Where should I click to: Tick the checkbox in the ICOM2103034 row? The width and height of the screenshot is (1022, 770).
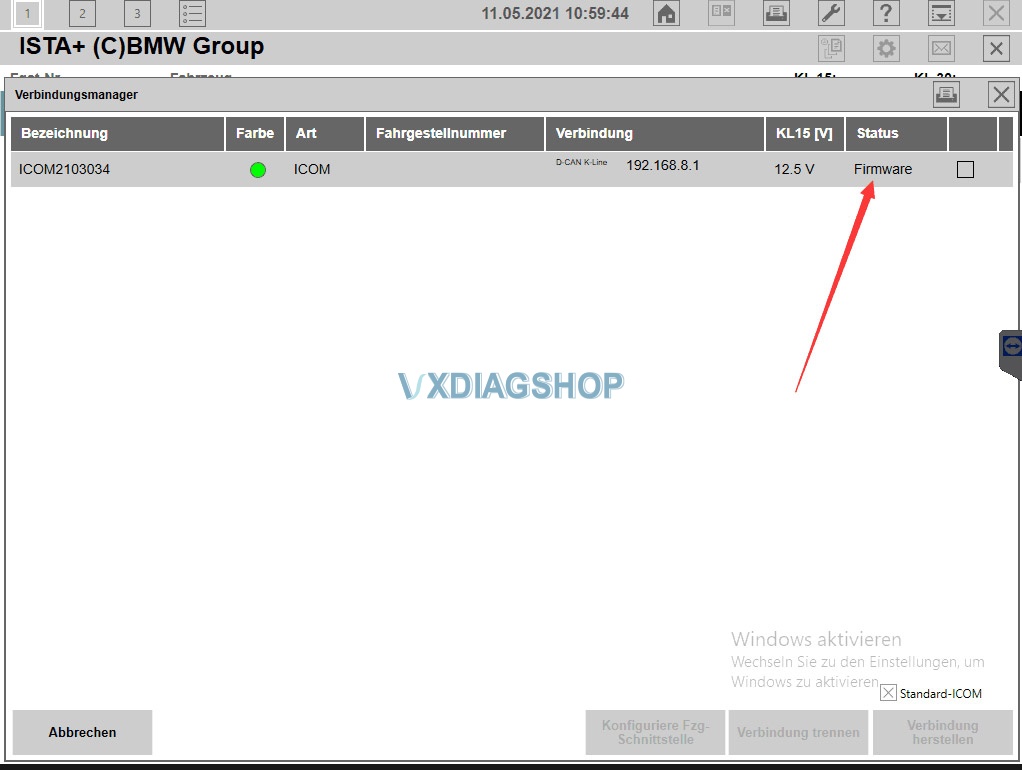tap(965, 170)
